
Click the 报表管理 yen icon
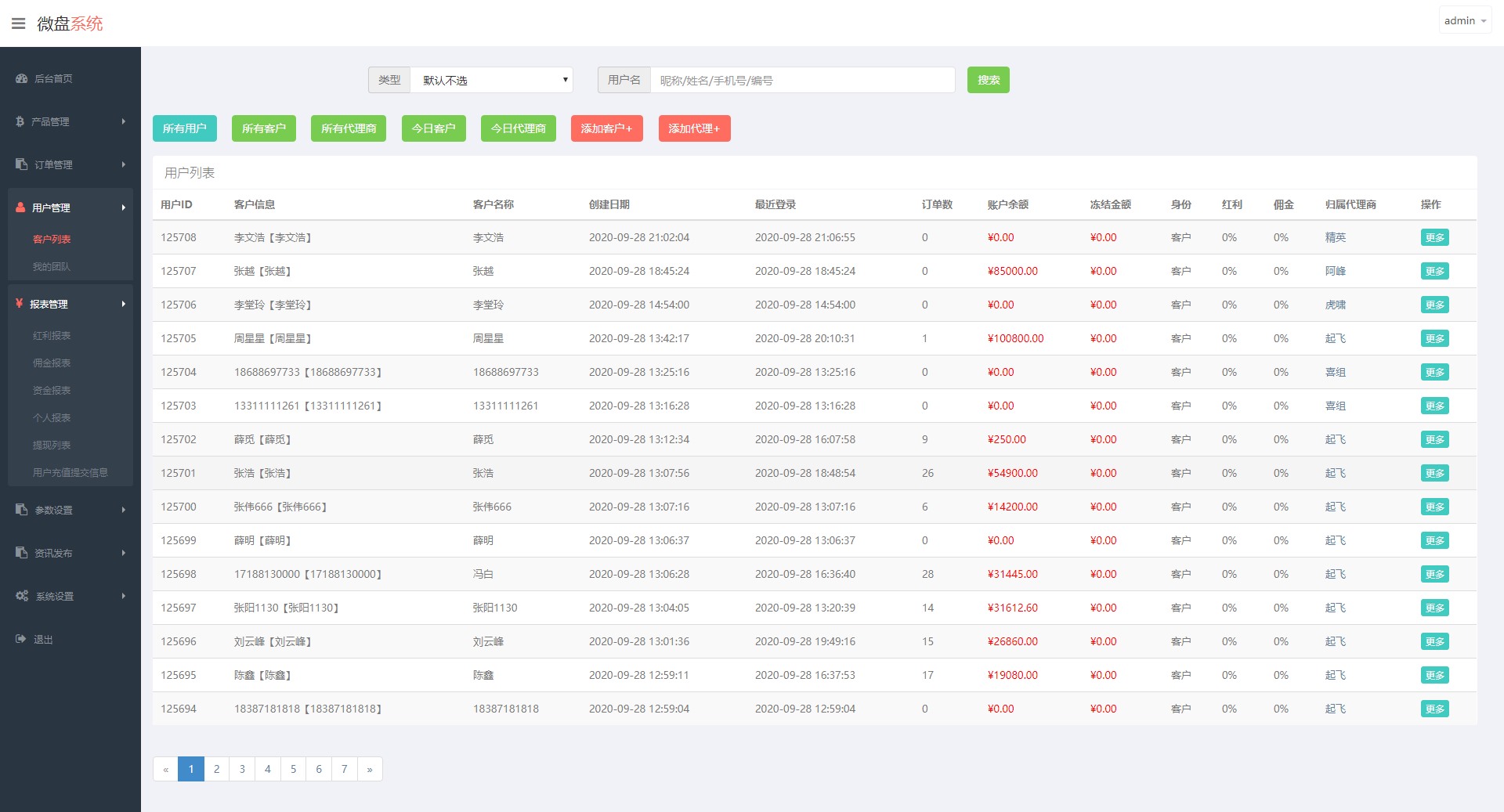[19, 304]
